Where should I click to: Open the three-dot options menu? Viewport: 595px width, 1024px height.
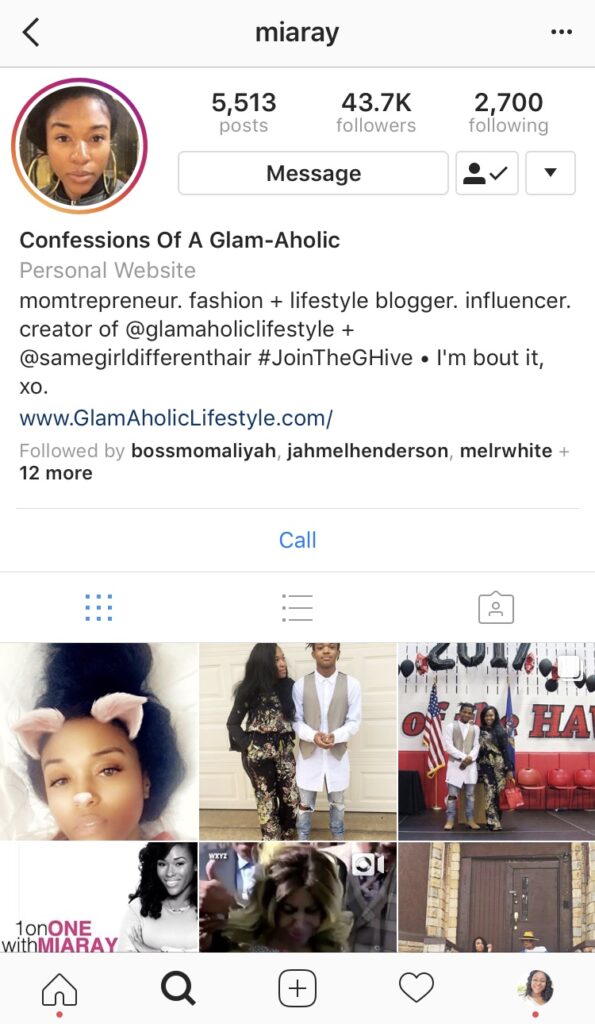point(561,32)
